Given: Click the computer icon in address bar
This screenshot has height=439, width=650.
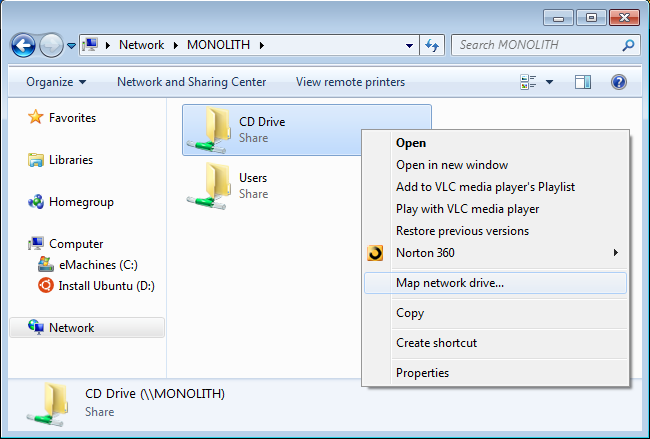Looking at the screenshot, I should (x=90, y=44).
